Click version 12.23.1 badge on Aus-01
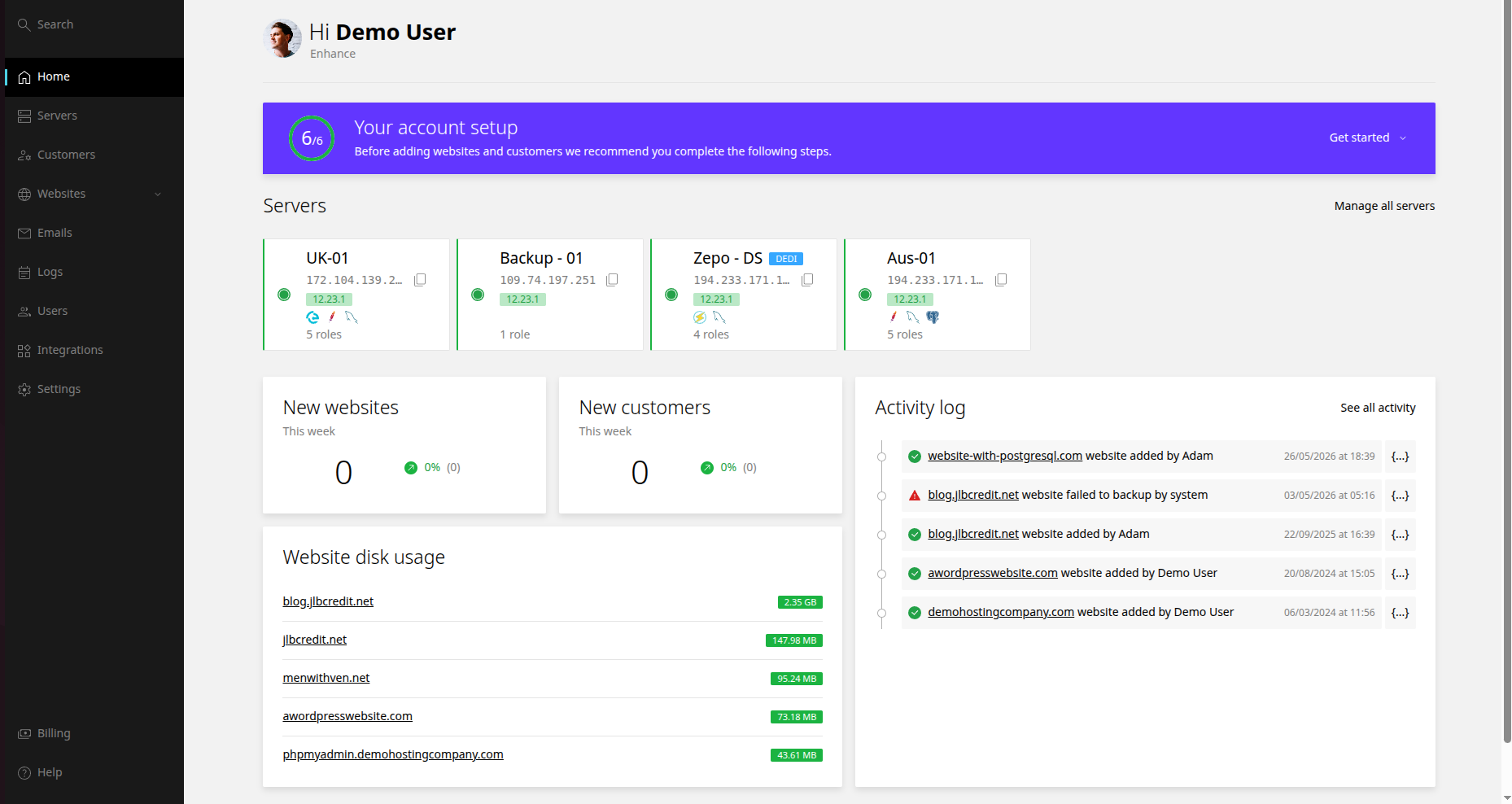This screenshot has height=804, width=1512. (x=910, y=299)
